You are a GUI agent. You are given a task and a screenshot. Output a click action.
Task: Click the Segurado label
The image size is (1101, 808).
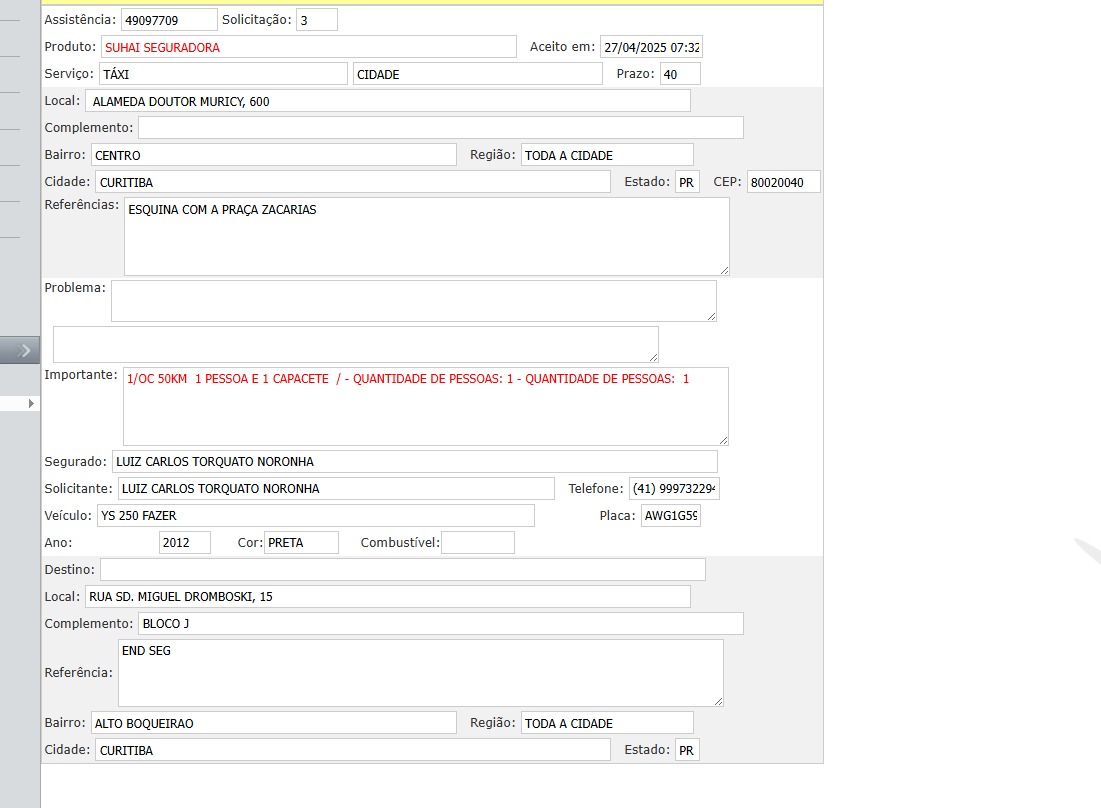point(75,461)
